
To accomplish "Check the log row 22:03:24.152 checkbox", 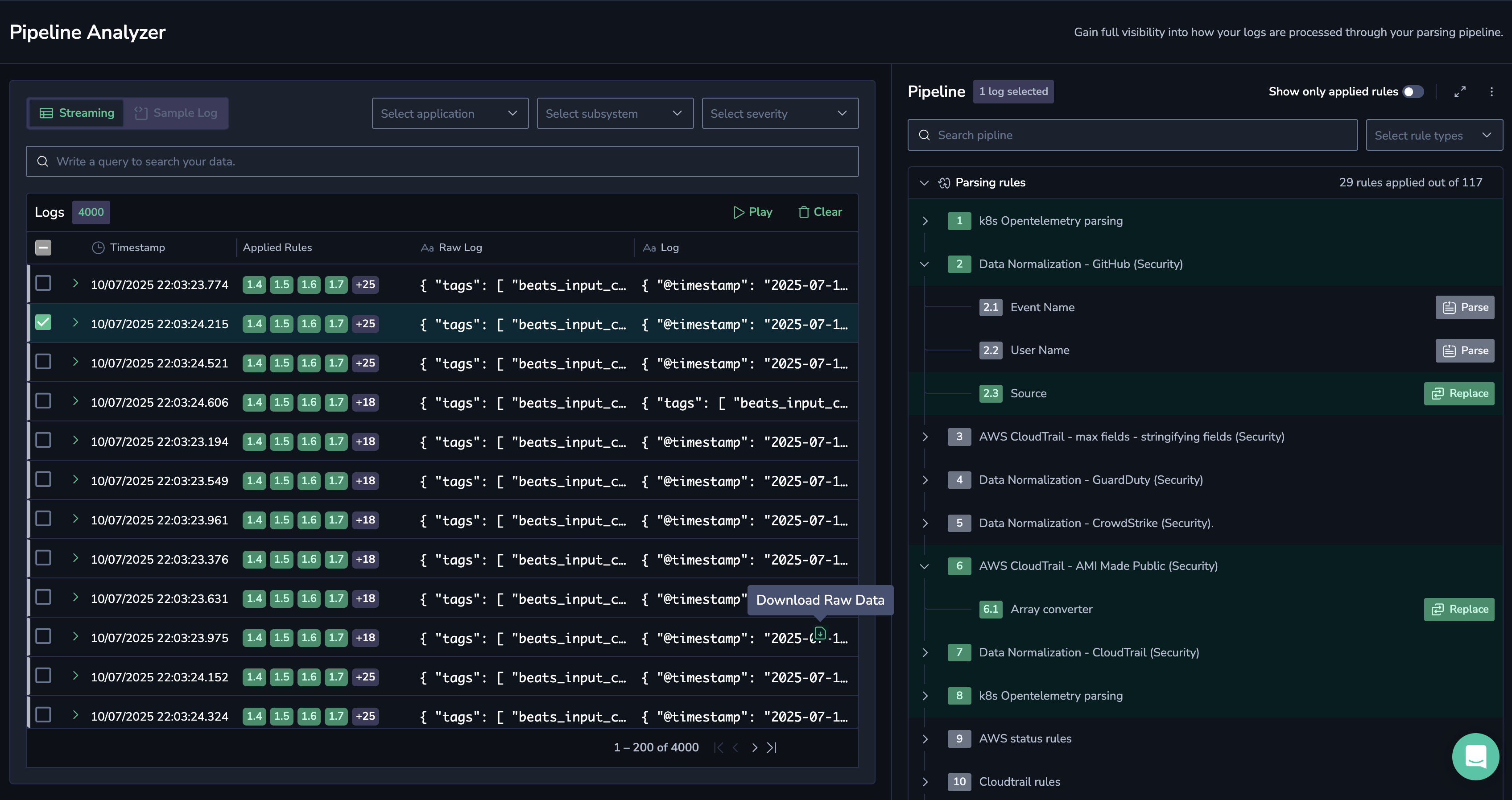I will [43, 676].
